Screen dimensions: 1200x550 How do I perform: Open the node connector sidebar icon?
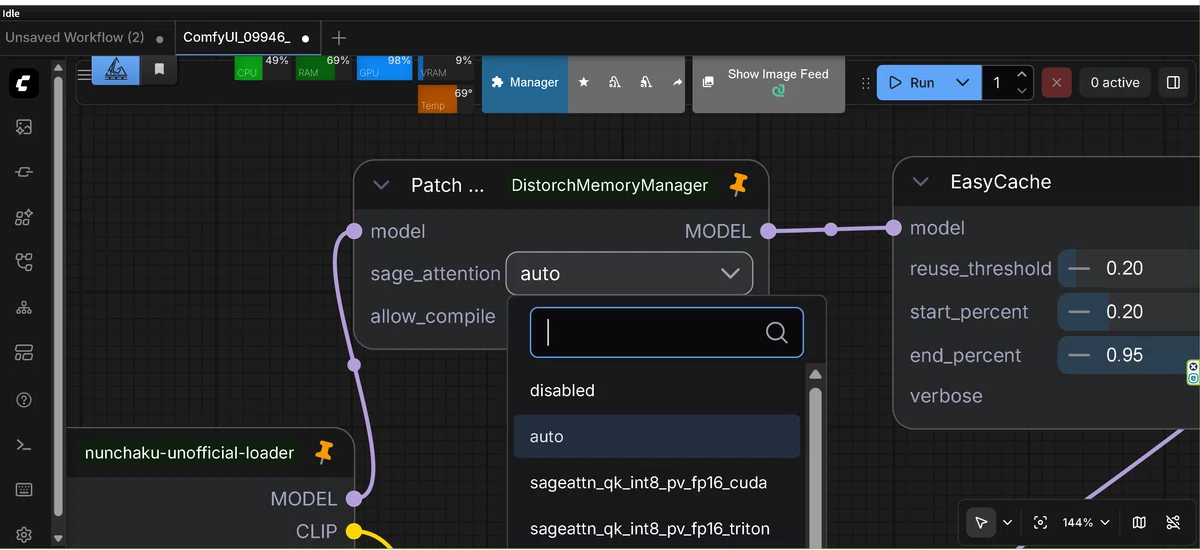(x=24, y=172)
